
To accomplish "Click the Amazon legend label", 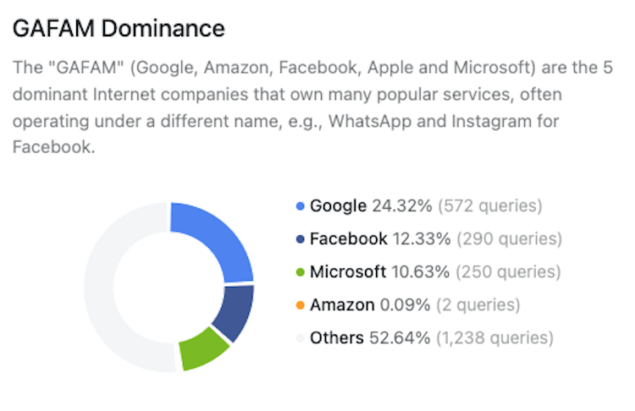I will coord(342,305).
